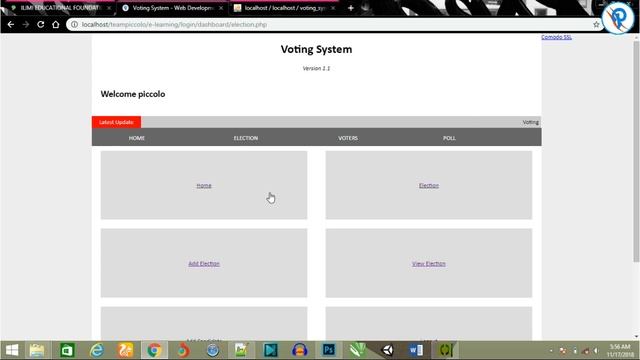Screen dimensions: 640x360
Task: Close the Voting System browser tab
Action: (221, 8)
